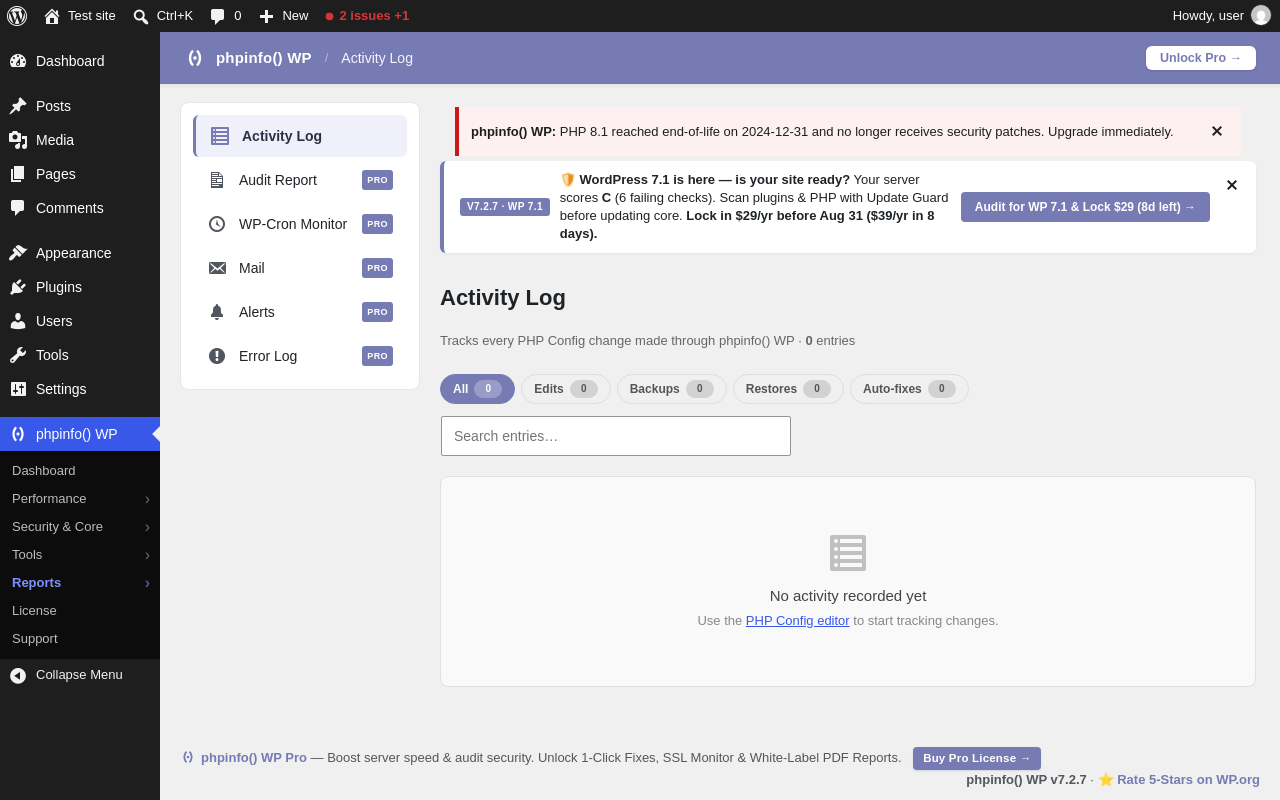This screenshot has height=800, width=1280.
Task: Open Posts pin icon in sidebar
Action: click(x=18, y=106)
